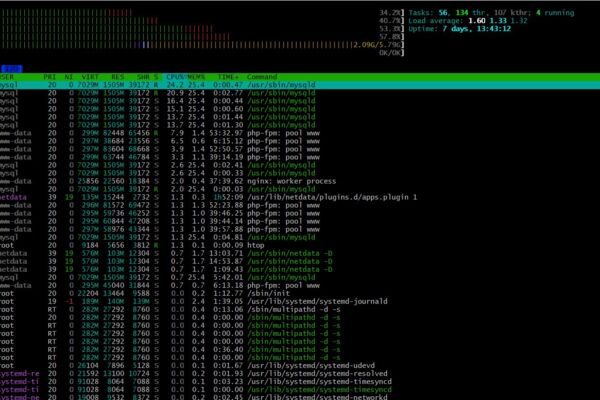Viewport: 600px width, 400px height.
Task: Select php-fpm row with time 53:32.97
Action: [300, 133]
